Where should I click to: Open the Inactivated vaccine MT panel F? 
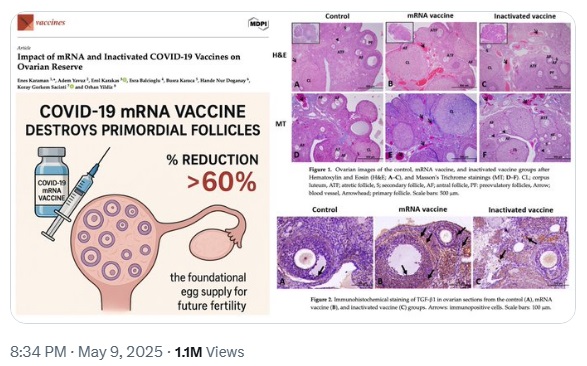click(525, 127)
